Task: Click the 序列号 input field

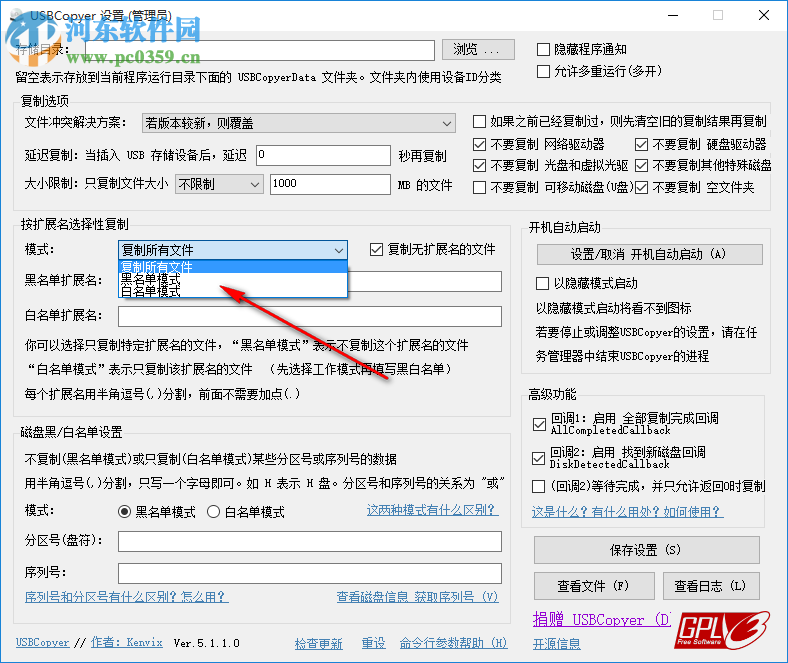Action: click(310, 573)
